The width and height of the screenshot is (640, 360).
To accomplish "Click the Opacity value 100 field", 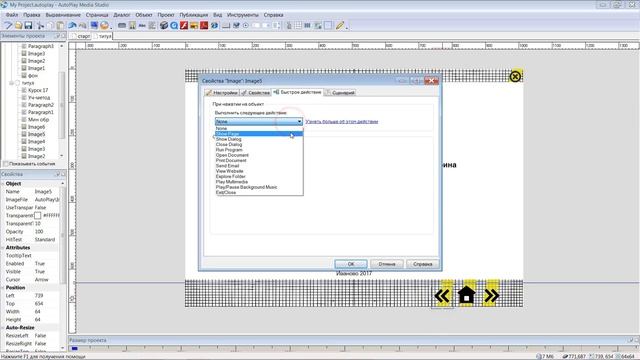I will [47, 231].
